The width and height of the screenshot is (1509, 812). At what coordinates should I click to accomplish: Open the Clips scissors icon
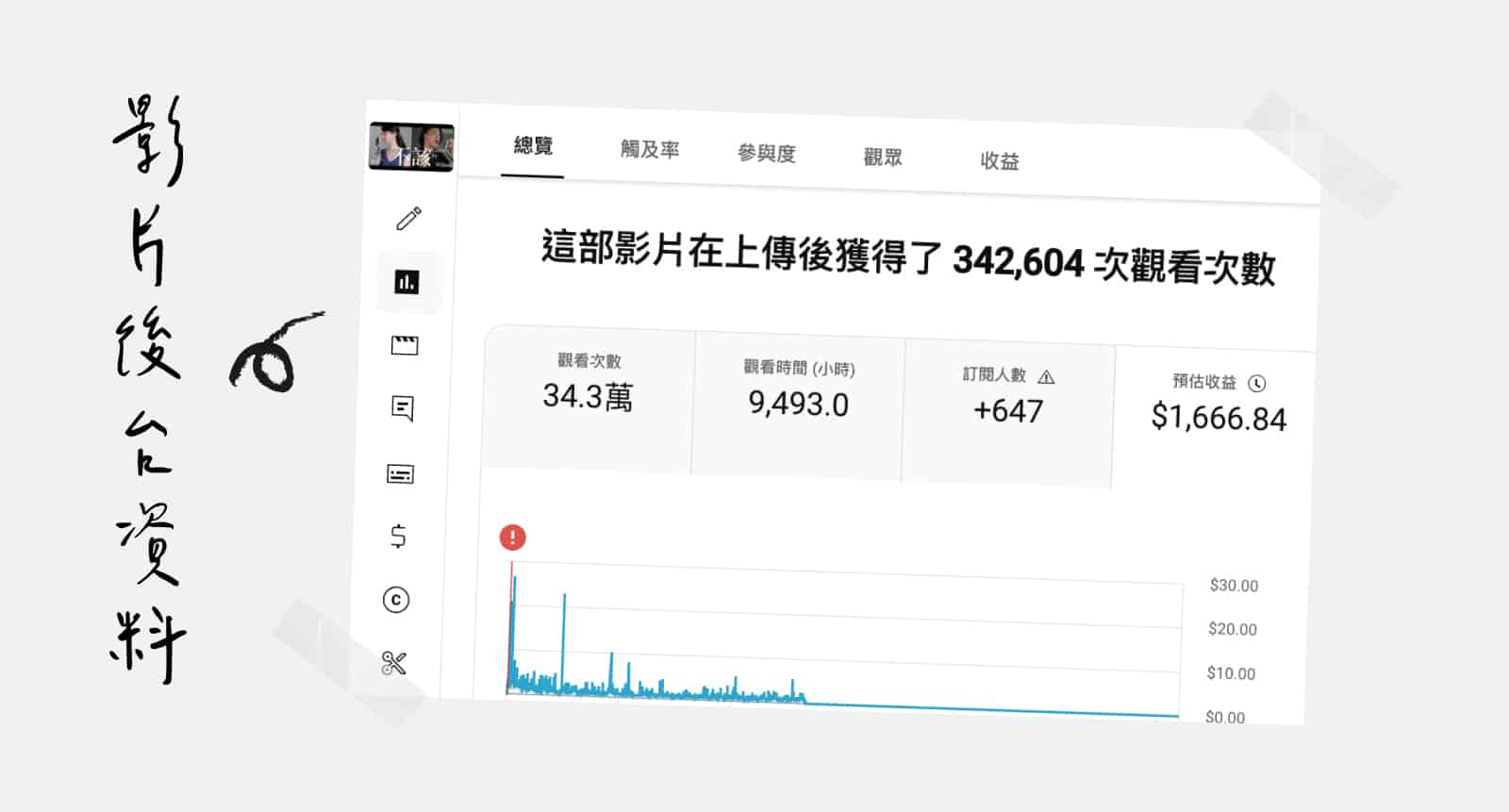[394, 663]
